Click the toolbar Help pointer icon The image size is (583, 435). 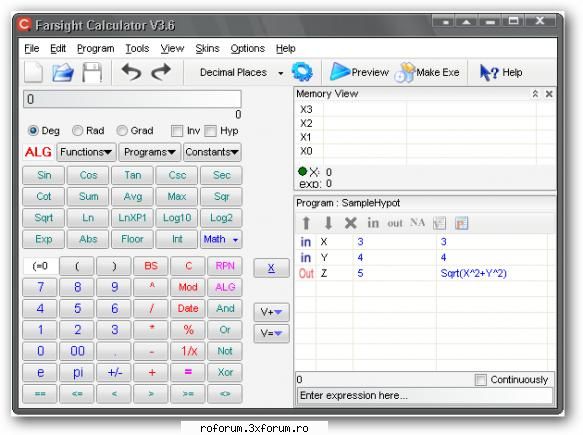click(x=500, y=72)
